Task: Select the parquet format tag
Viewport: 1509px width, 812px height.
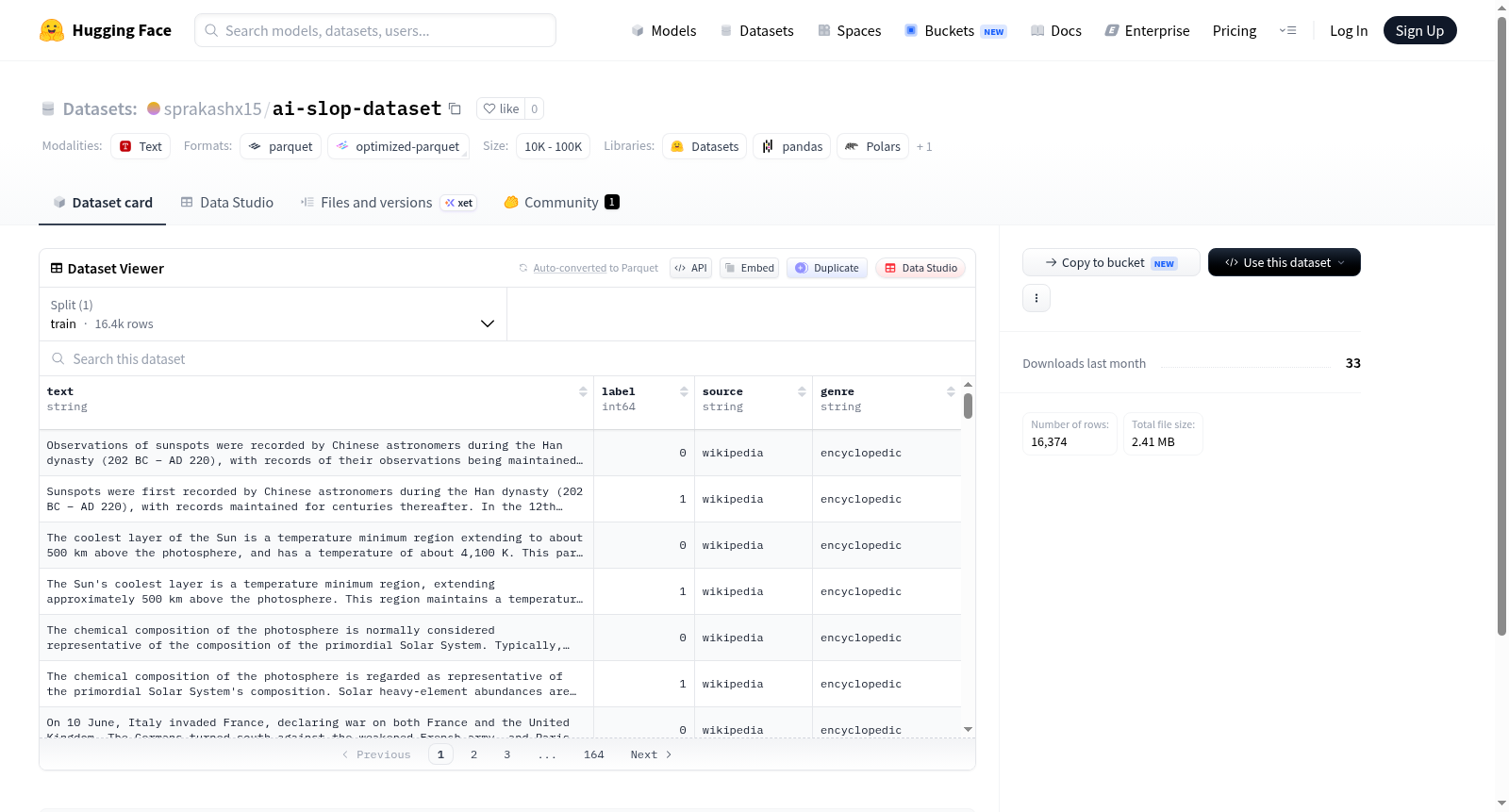Action: [x=281, y=146]
